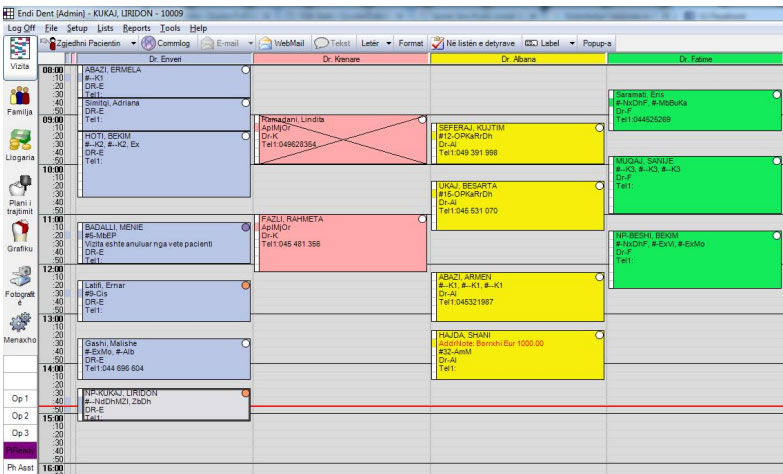Select the purple color block in sidebar
Image resolution: width=783 pixels, height=474 pixels.
pos(20,450)
